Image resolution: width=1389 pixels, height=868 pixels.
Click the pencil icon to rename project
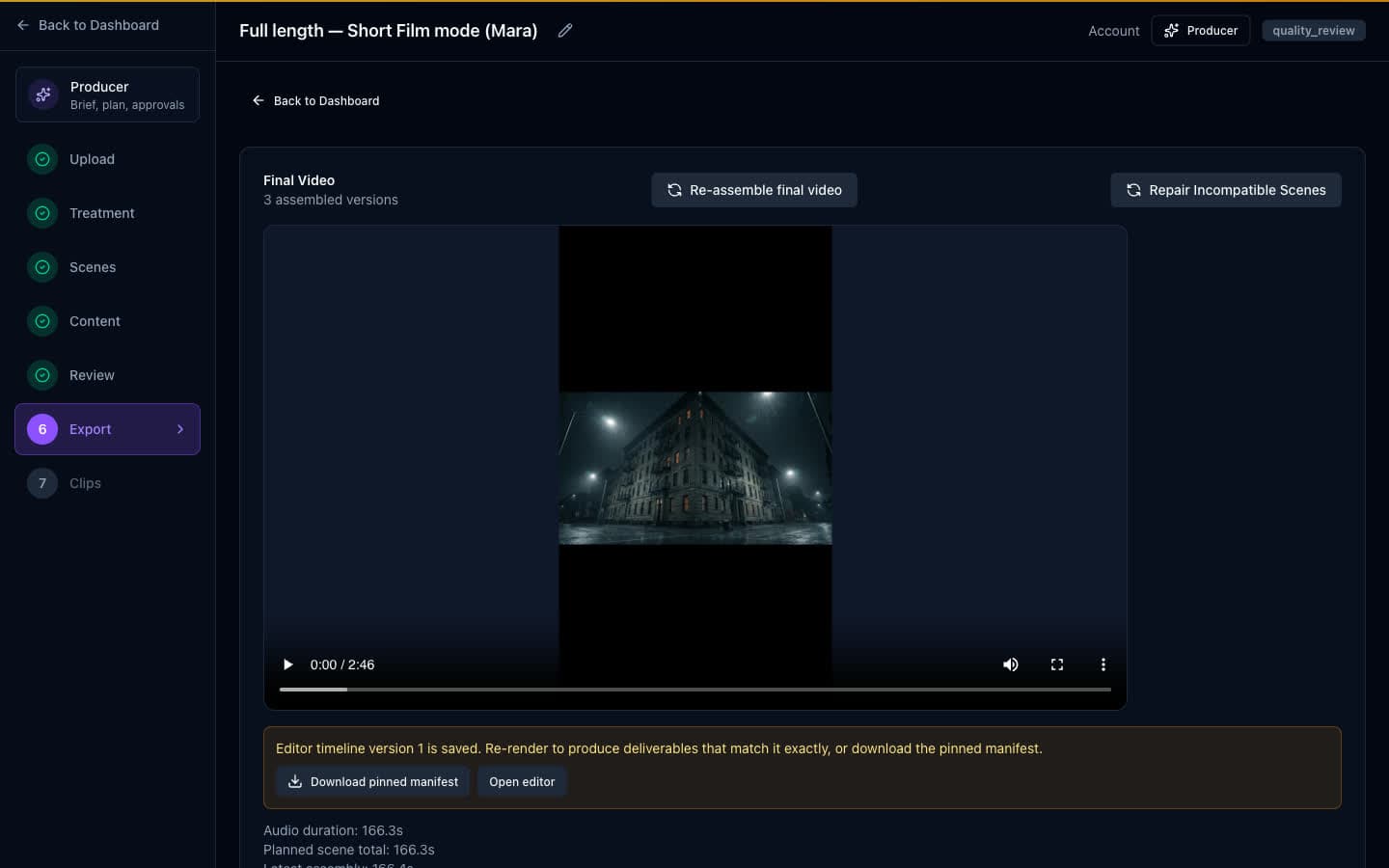point(565,31)
